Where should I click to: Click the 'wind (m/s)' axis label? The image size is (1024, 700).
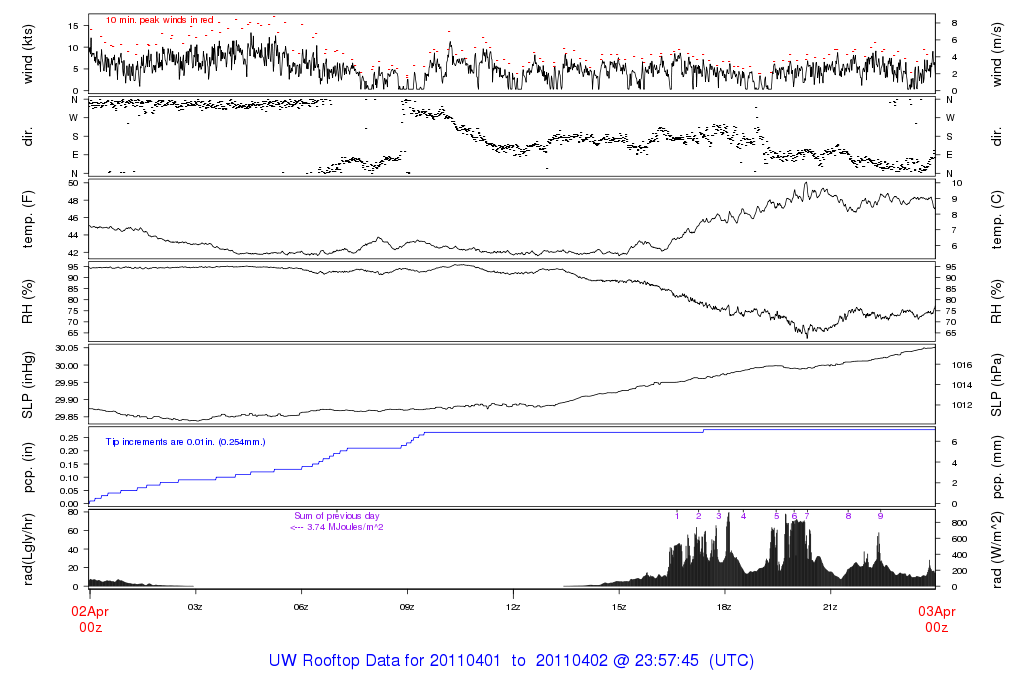(x=996, y=53)
